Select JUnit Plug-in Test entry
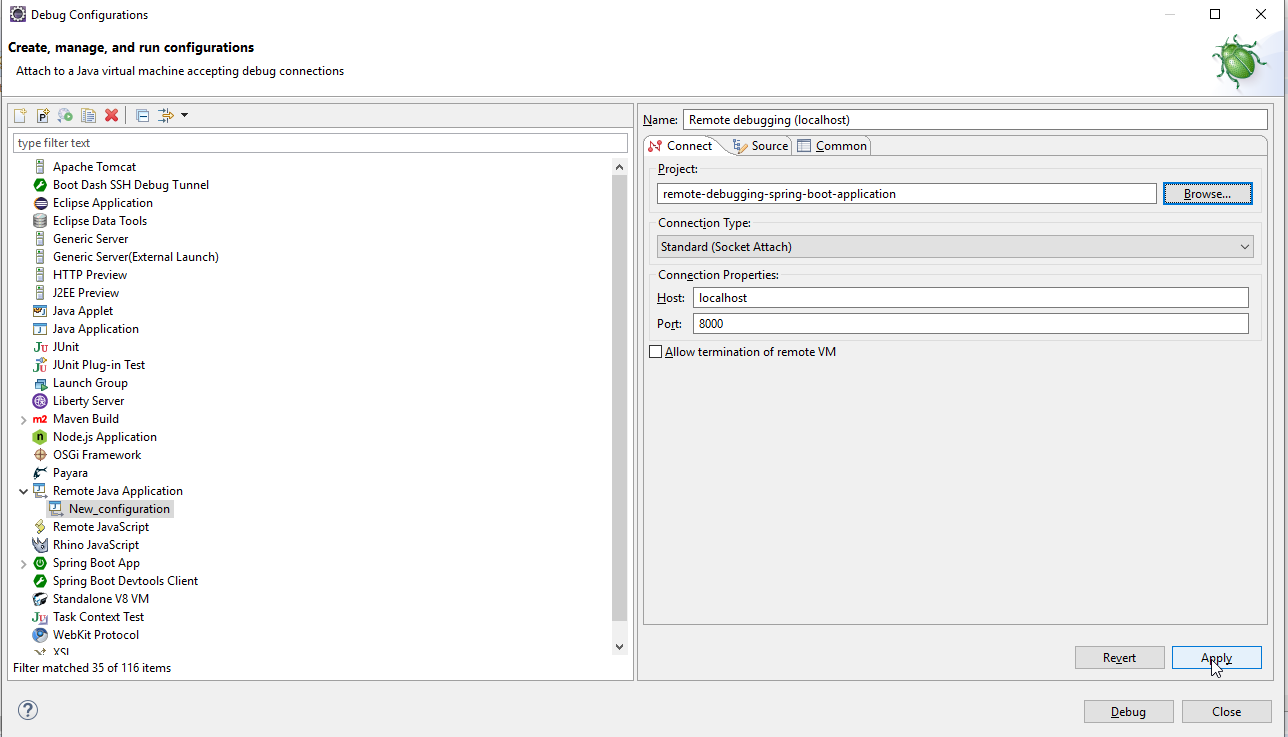The image size is (1288, 737). tap(98, 365)
